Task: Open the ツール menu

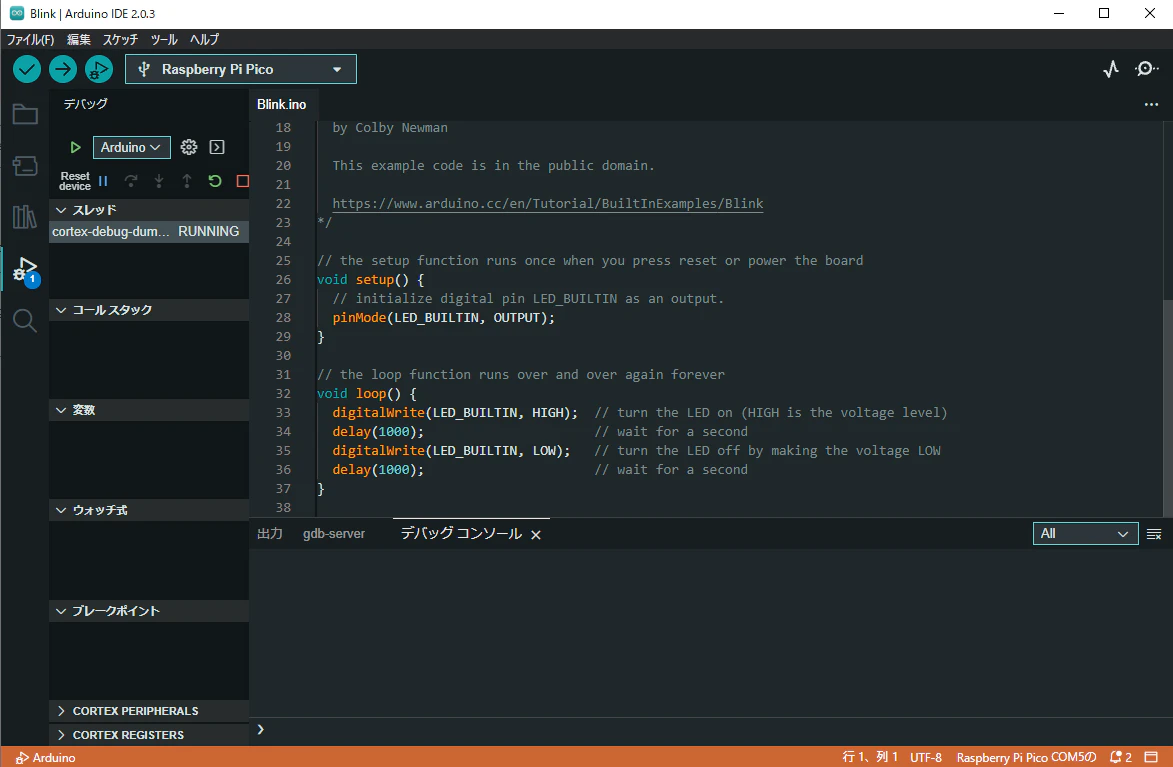Action: pyautogui.click(x=164, y=40)
